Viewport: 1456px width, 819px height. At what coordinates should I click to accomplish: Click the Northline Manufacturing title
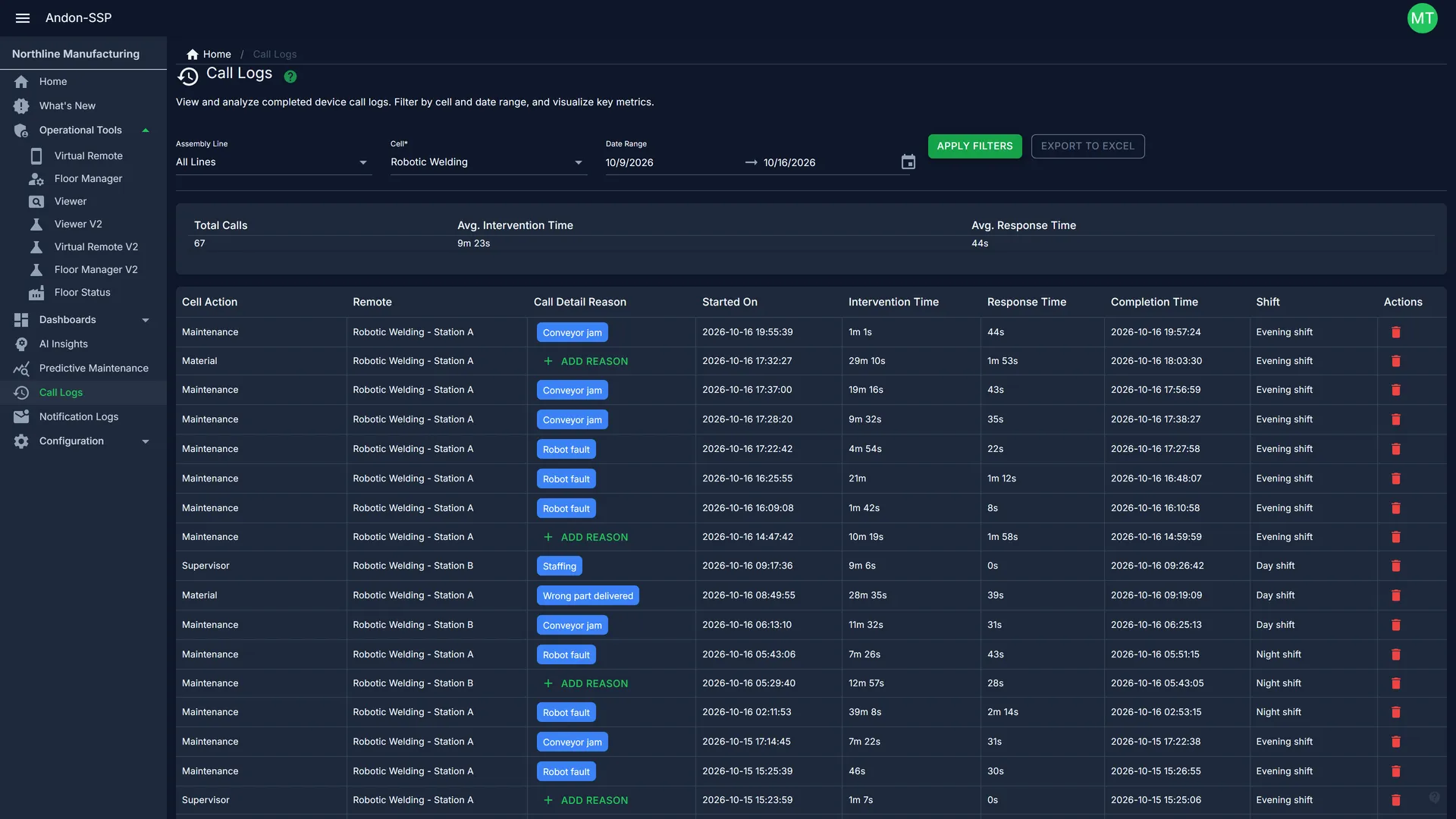click(76, 54)
